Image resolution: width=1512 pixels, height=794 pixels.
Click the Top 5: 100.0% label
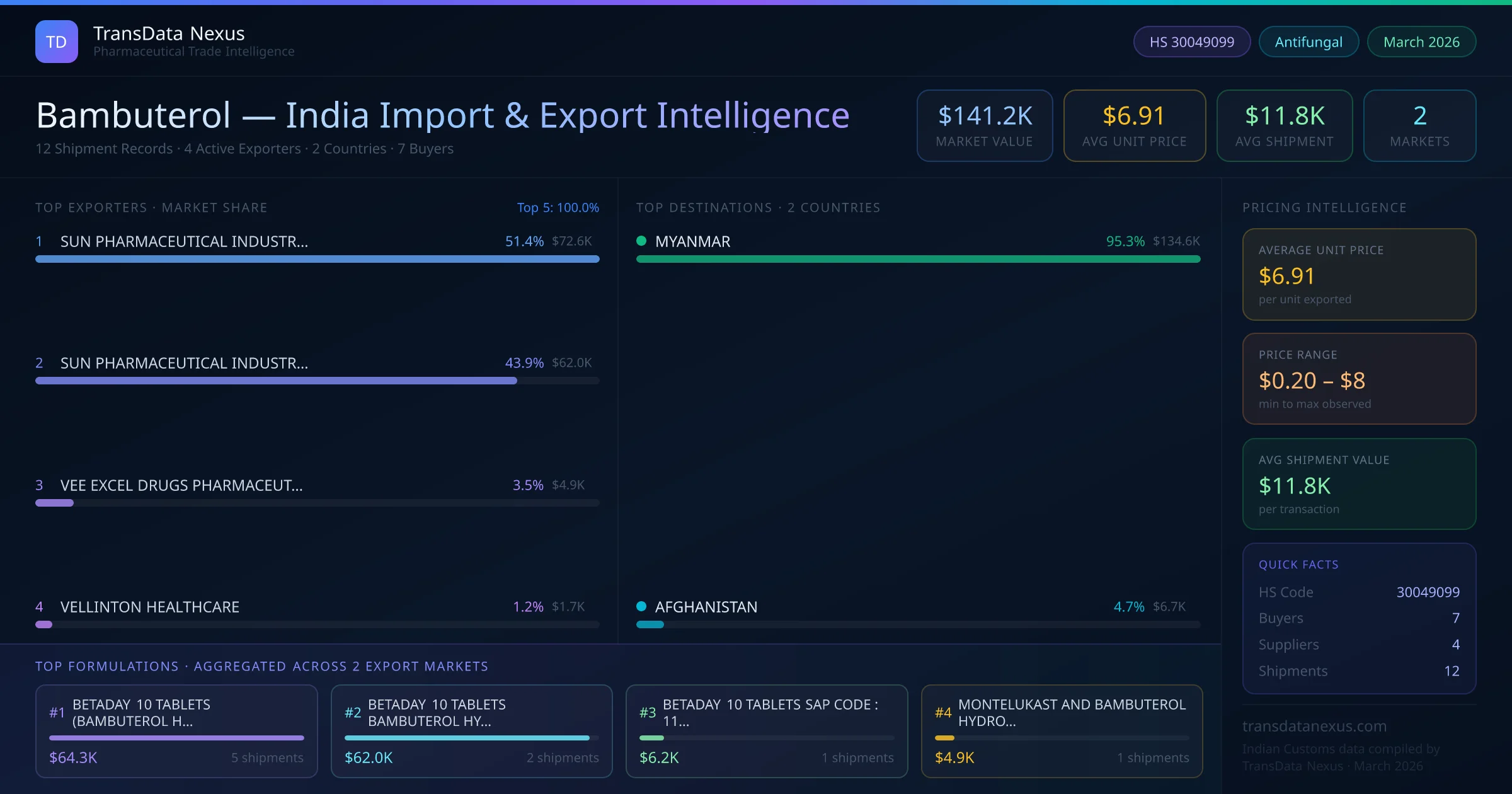click(558, 207)
